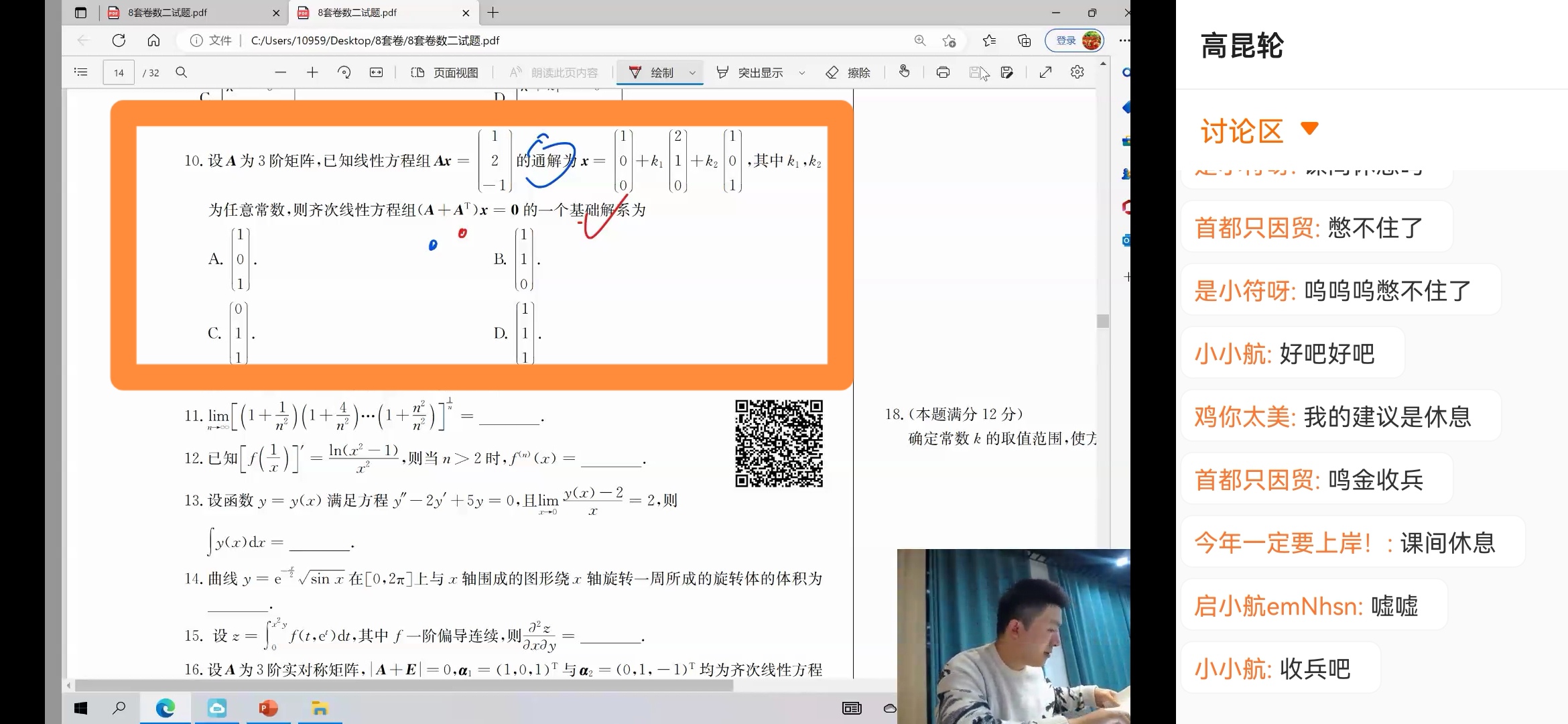Collapse the 讨论区 discussion panel
This screenshot has height=724, width=1568.
point(1310,129)
